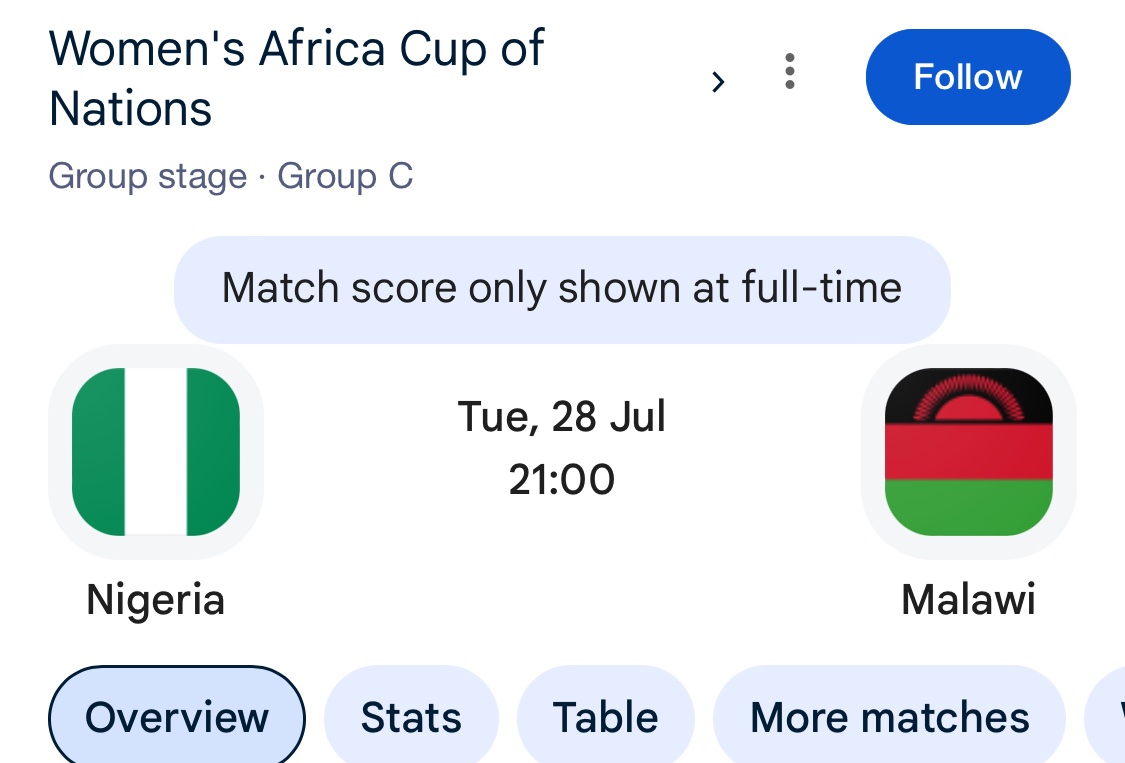Open the Women's Africa Cup of Nations title
Image resolution: width=1125 pixels, height=763 pixels.
[296, 78]
